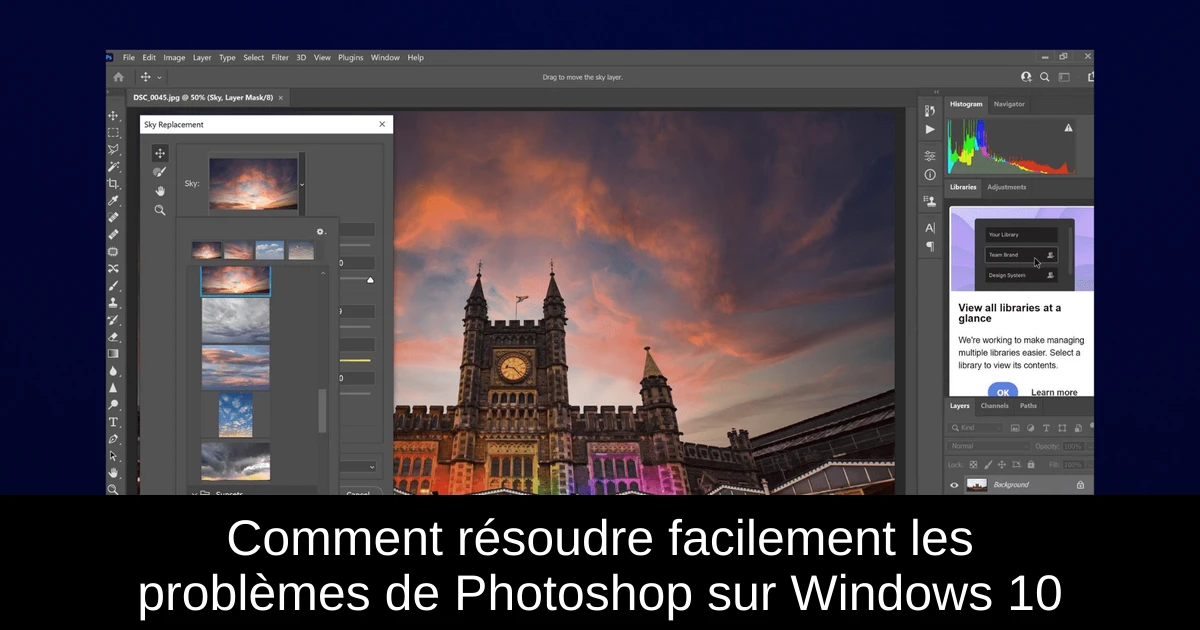Pick the Type tool in toolbar
This screenshot has width=1200, height=630.
click(113, 422)
